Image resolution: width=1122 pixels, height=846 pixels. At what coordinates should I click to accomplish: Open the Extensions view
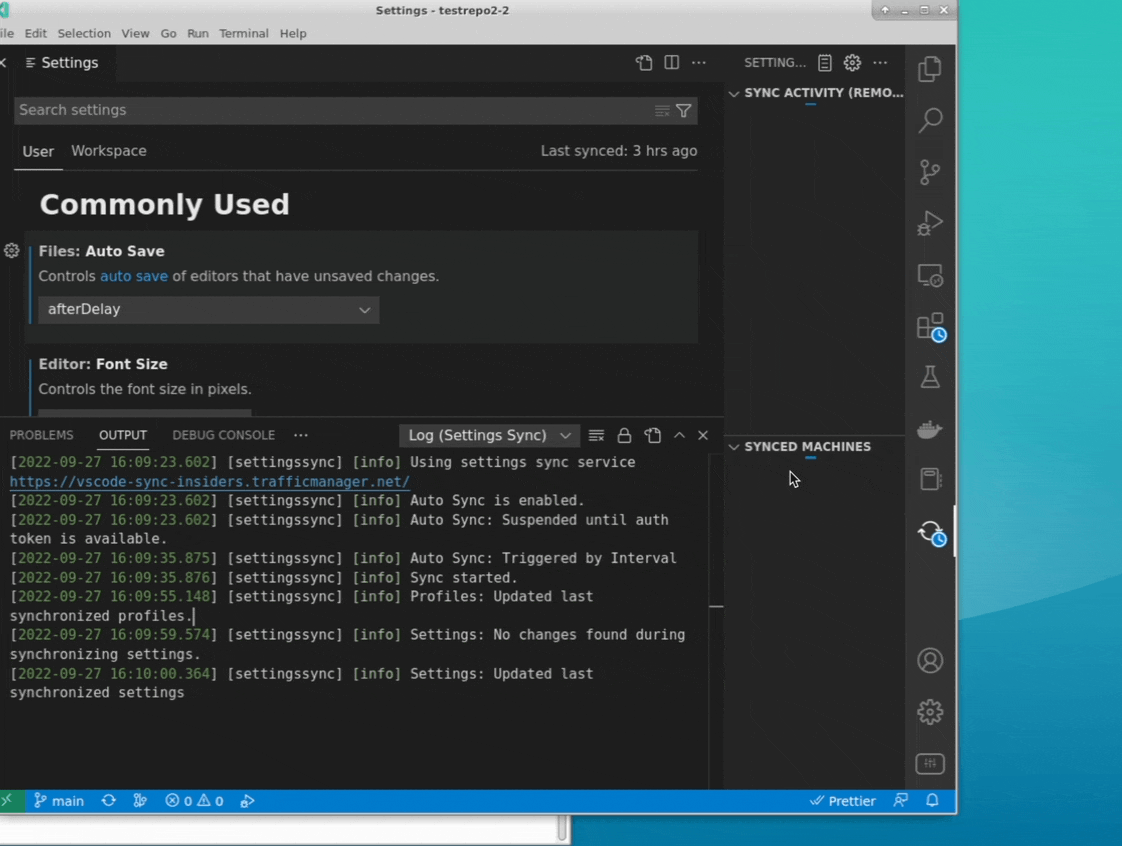(930, 327)
